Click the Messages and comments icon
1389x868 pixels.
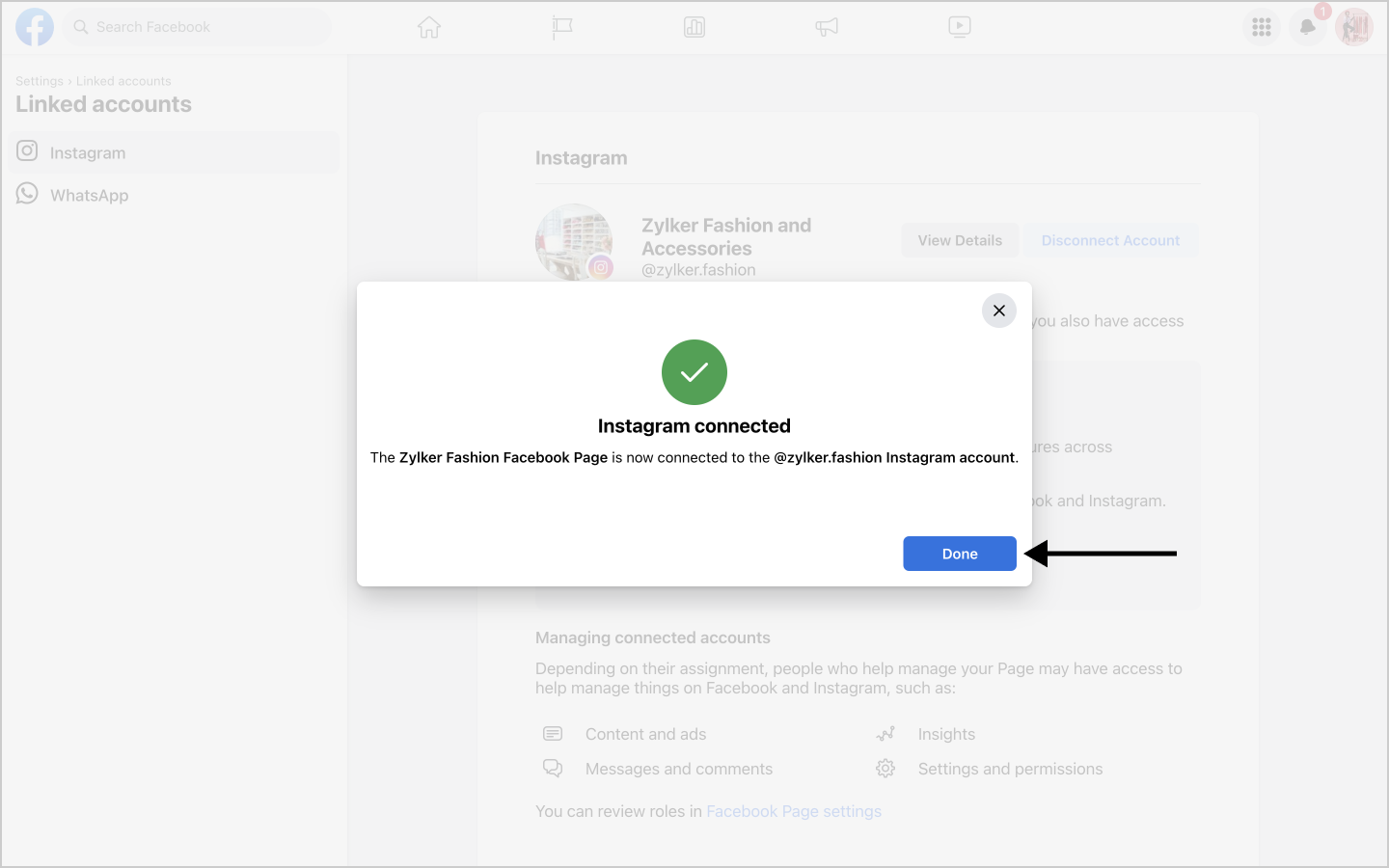tap(553, 769)
